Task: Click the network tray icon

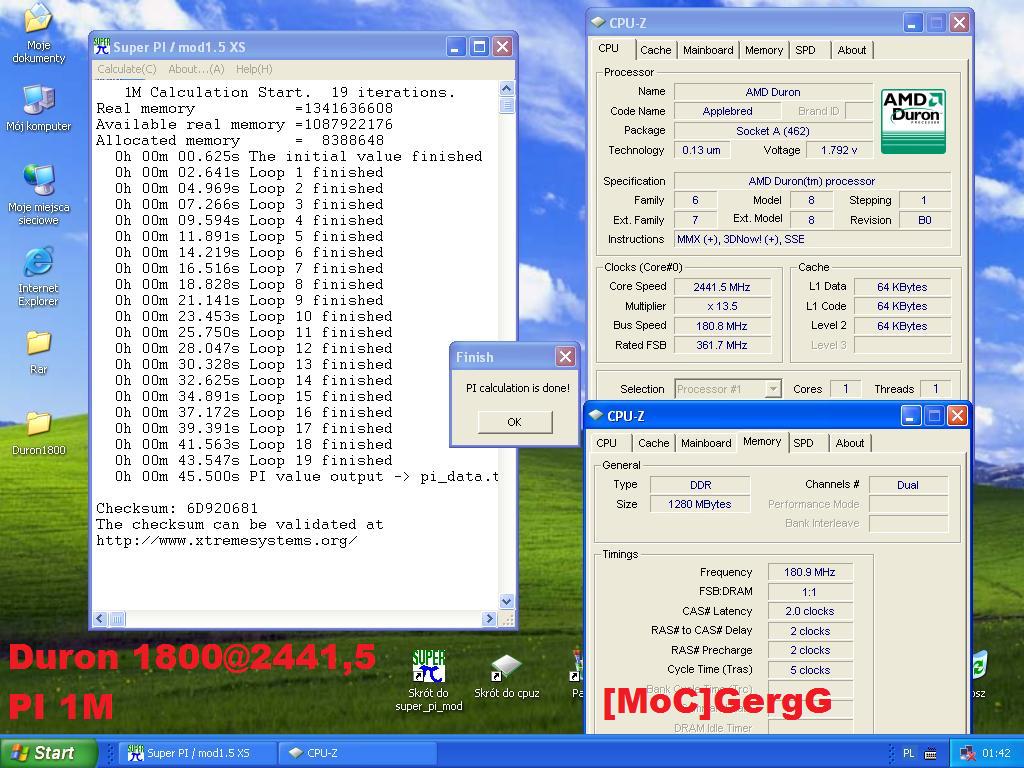Action: (x=967, y=753)
